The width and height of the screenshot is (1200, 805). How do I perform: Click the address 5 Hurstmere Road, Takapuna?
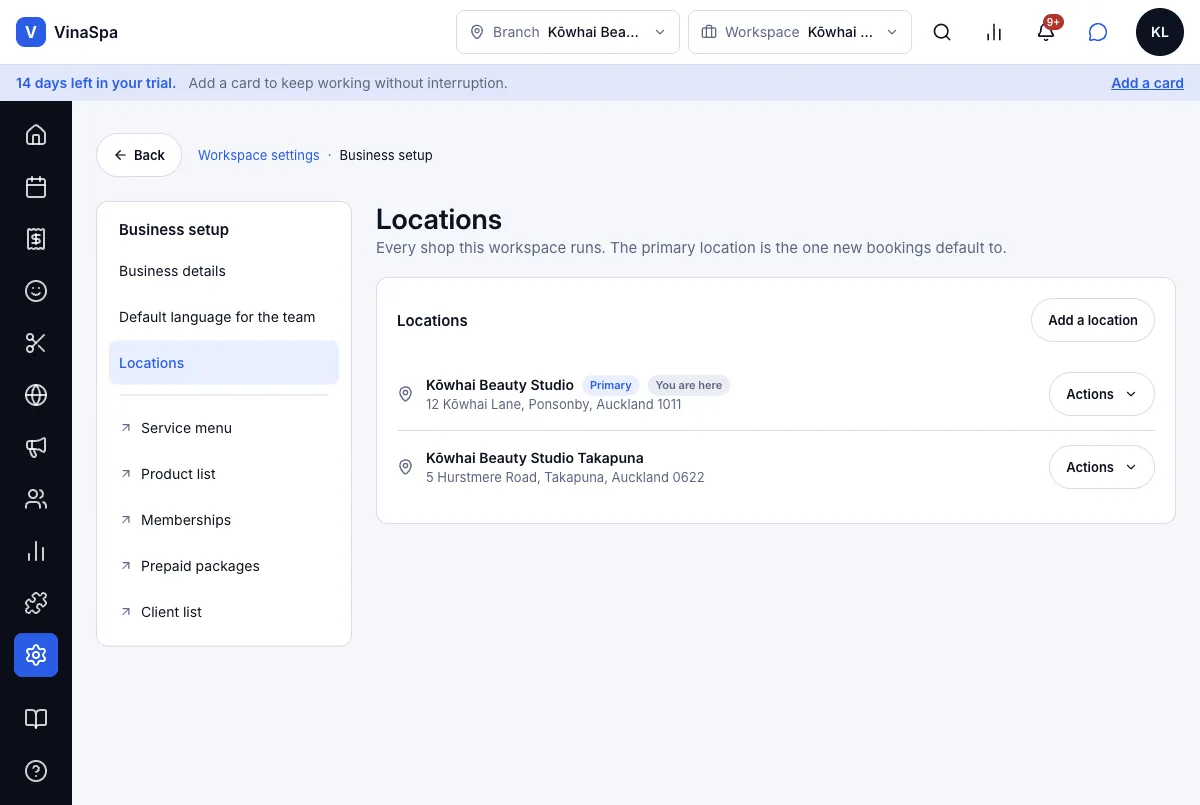565,478
